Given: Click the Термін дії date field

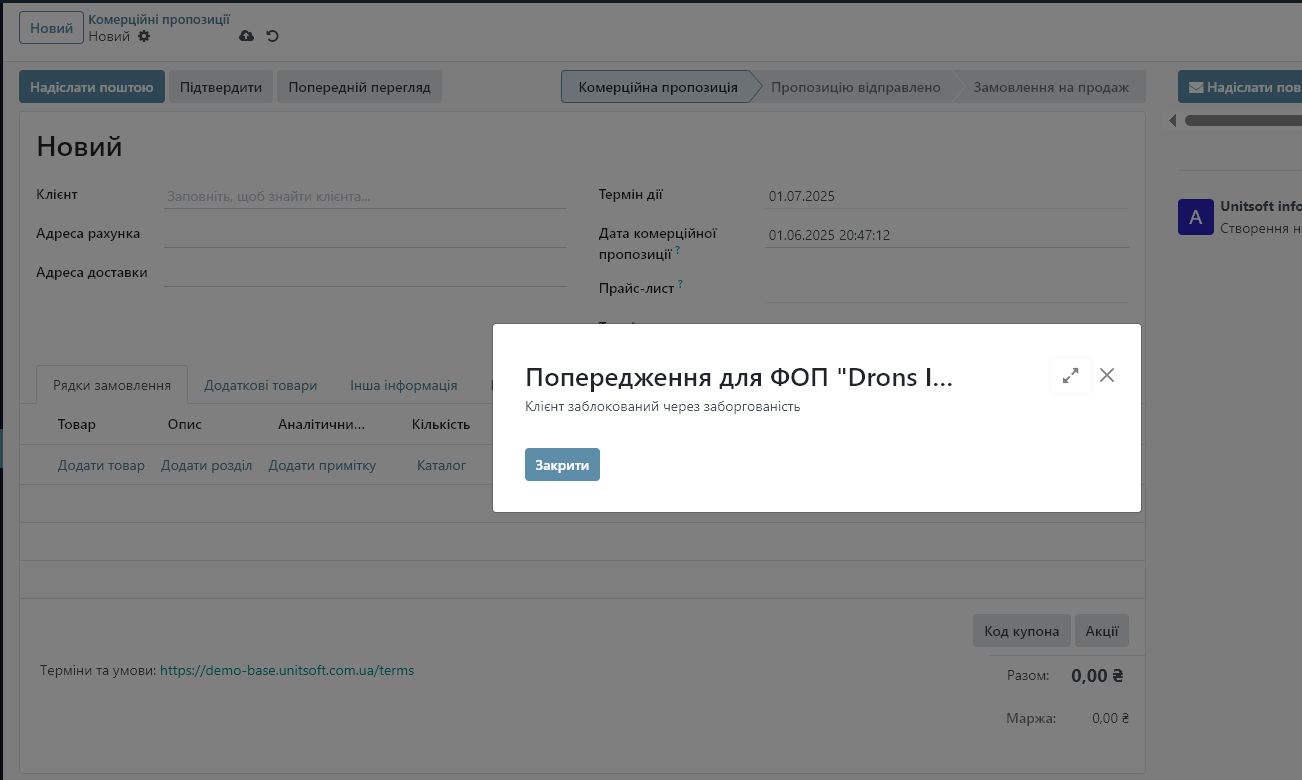Looking at the screenshot, I should click(946, 196).
